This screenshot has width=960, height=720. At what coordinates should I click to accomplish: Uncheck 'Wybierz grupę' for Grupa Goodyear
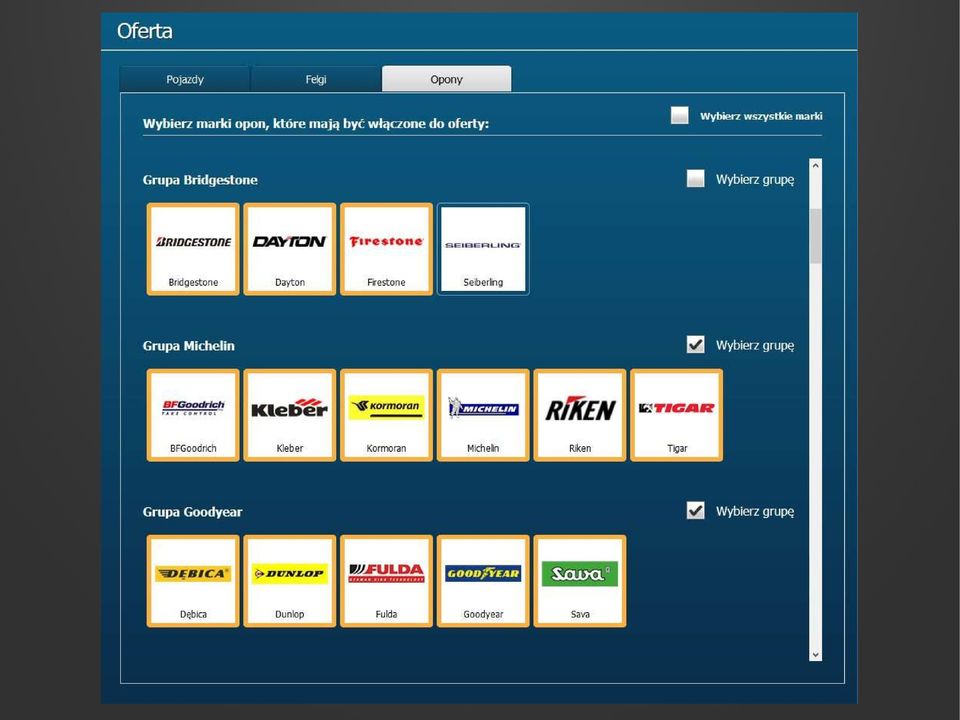pyautogui.click(x=696, y=511)
